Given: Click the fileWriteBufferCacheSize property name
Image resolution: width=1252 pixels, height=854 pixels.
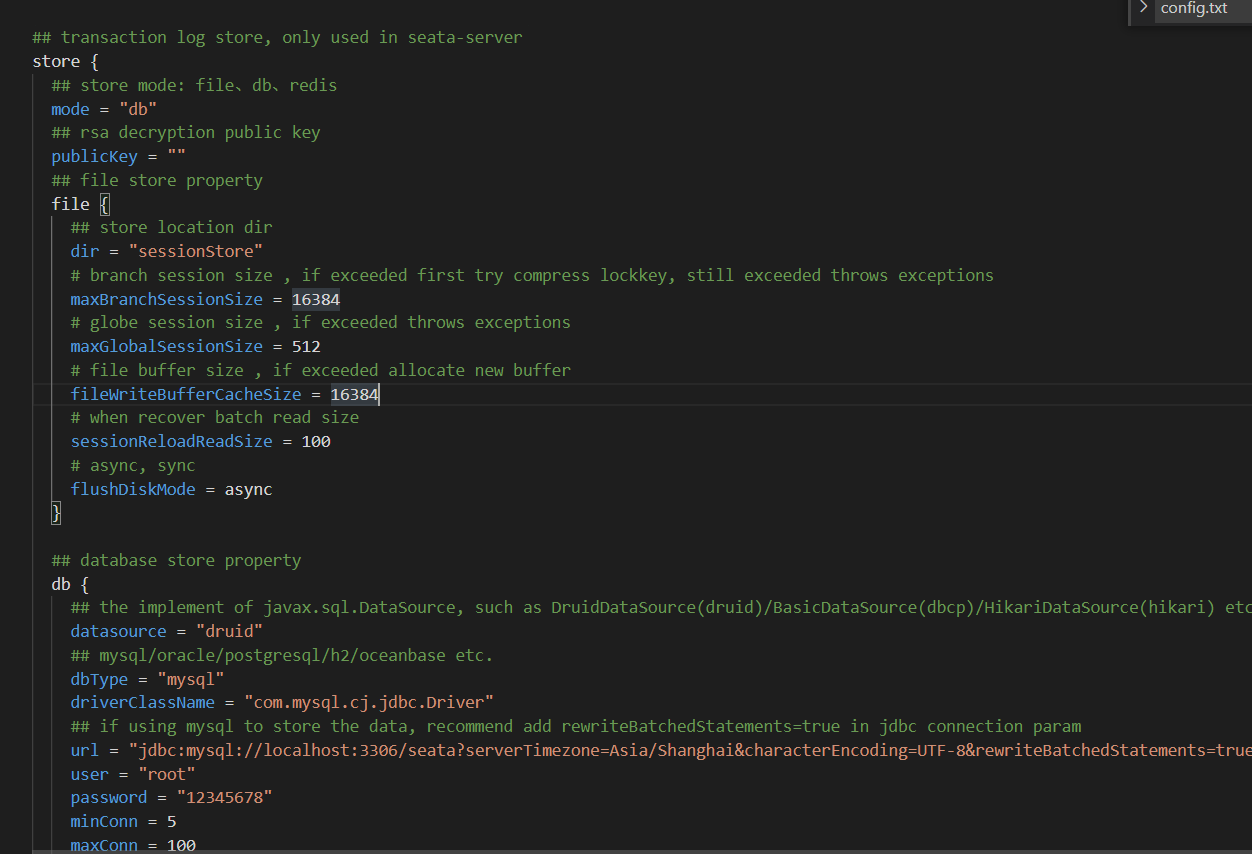Looking at the screenshot, I should click(x=185, y=394).
